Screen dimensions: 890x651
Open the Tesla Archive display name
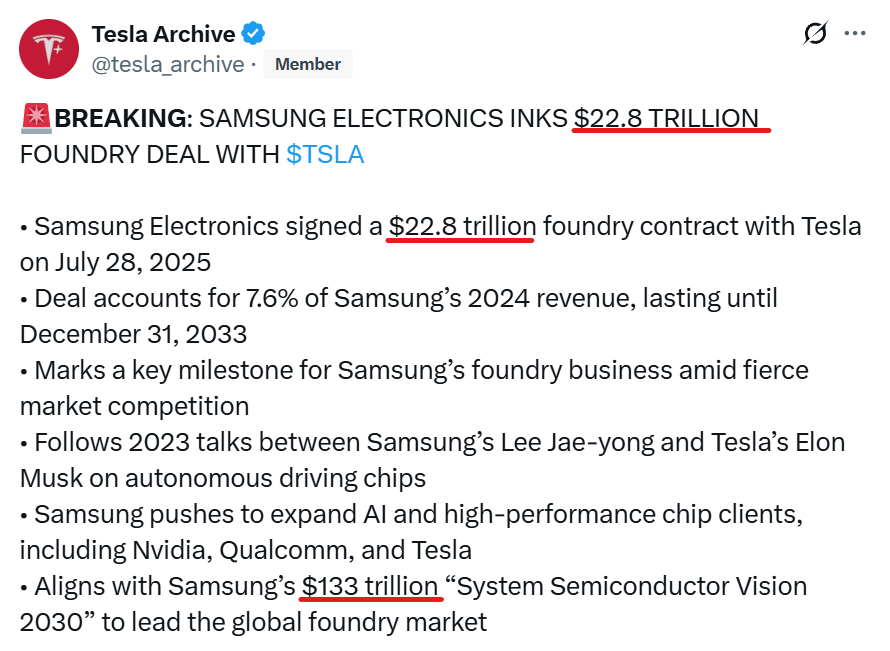pos(163,34)
